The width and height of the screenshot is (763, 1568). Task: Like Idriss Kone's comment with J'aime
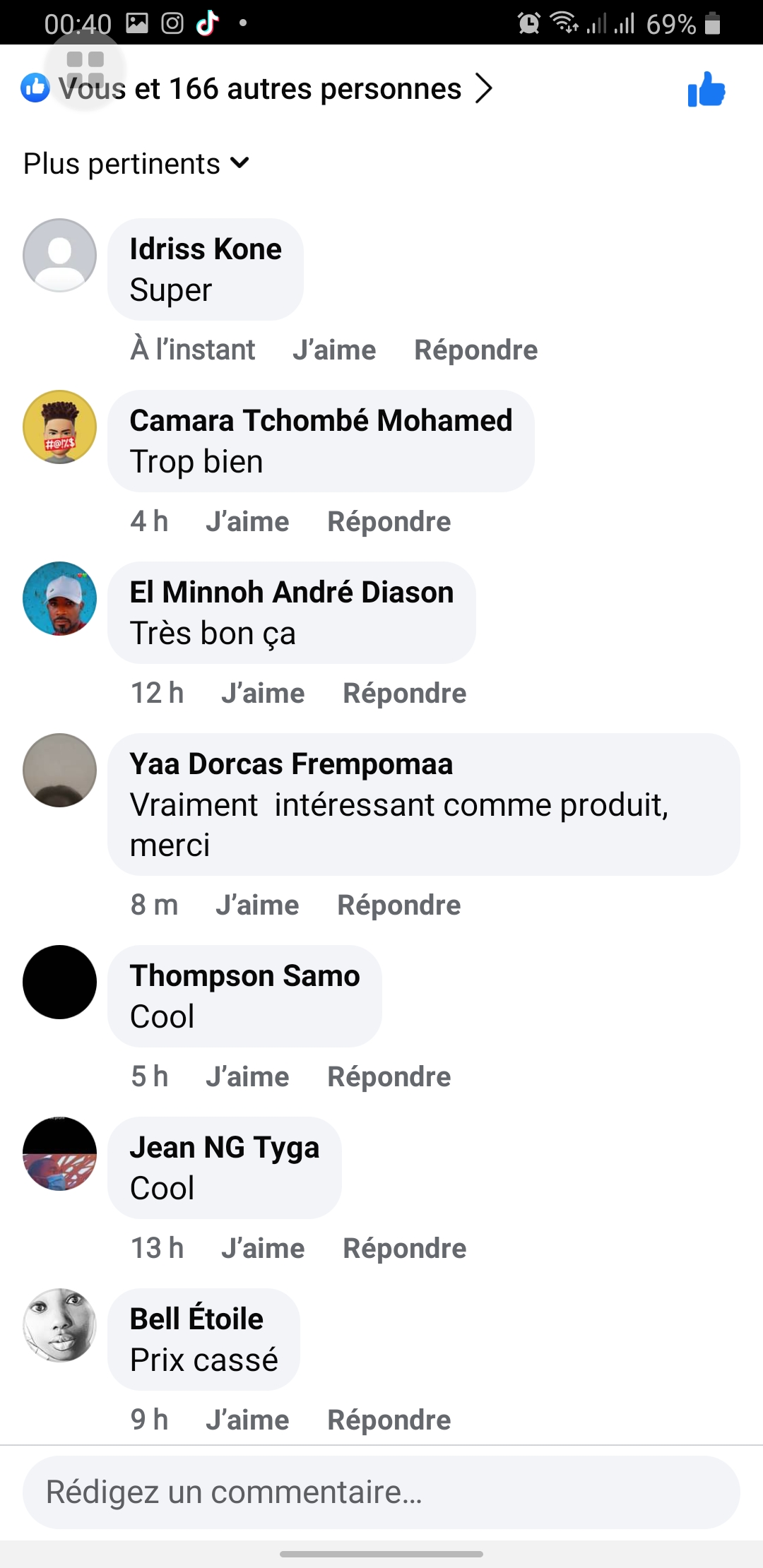334,350
